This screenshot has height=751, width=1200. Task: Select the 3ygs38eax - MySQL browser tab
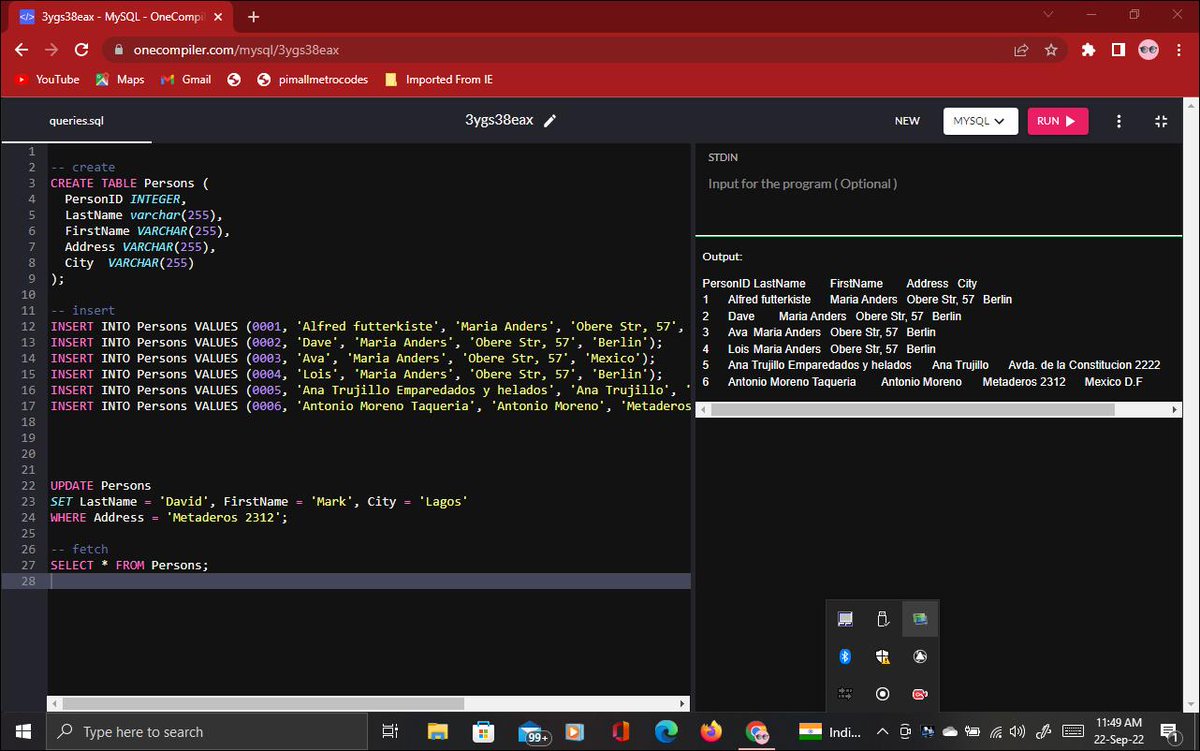pyautogui.click(x=122, y=17)
